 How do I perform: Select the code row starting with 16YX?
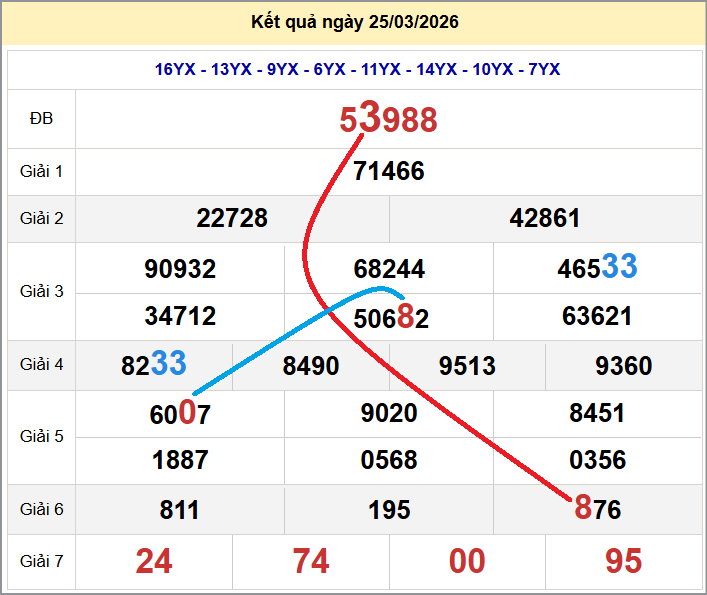coord(357,69)
